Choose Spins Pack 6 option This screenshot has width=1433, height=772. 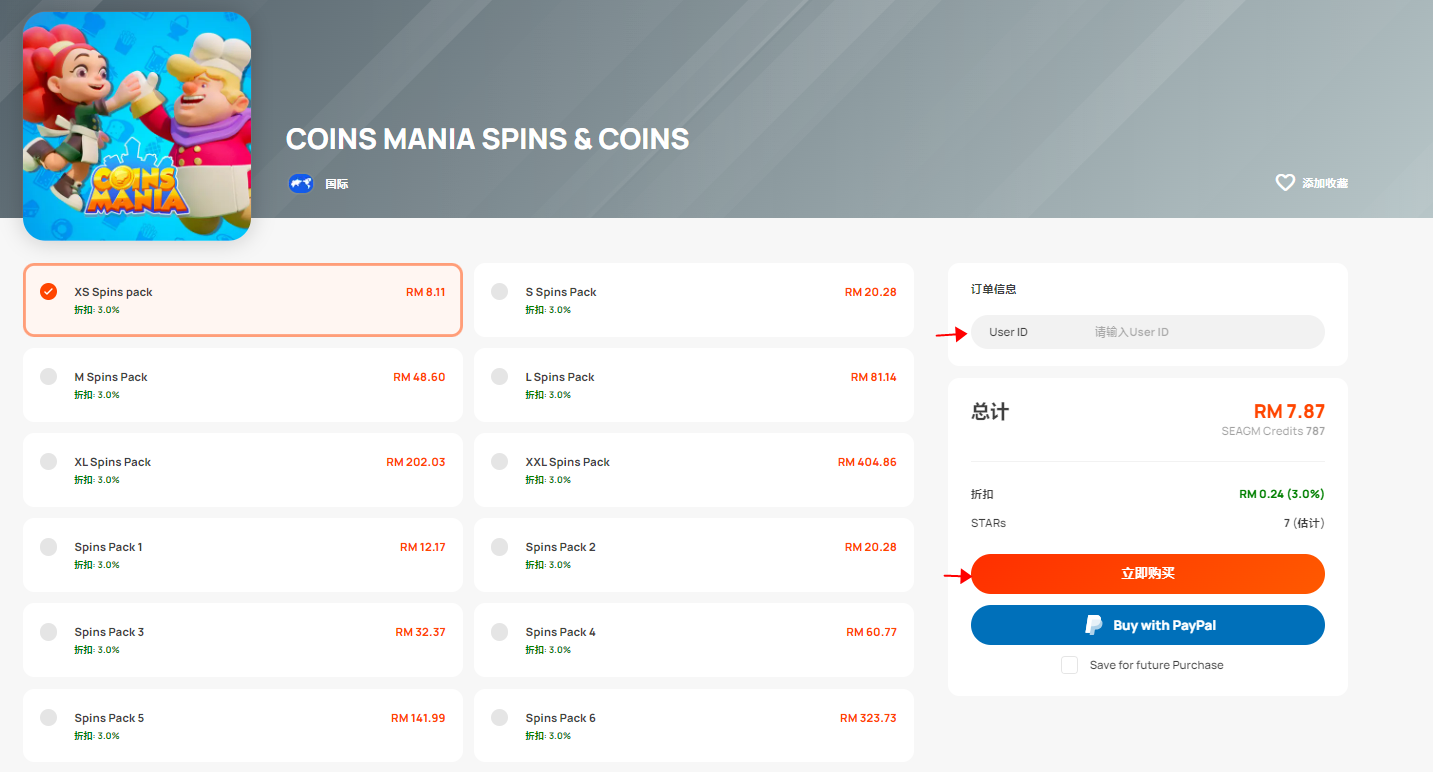coord(693,725)
